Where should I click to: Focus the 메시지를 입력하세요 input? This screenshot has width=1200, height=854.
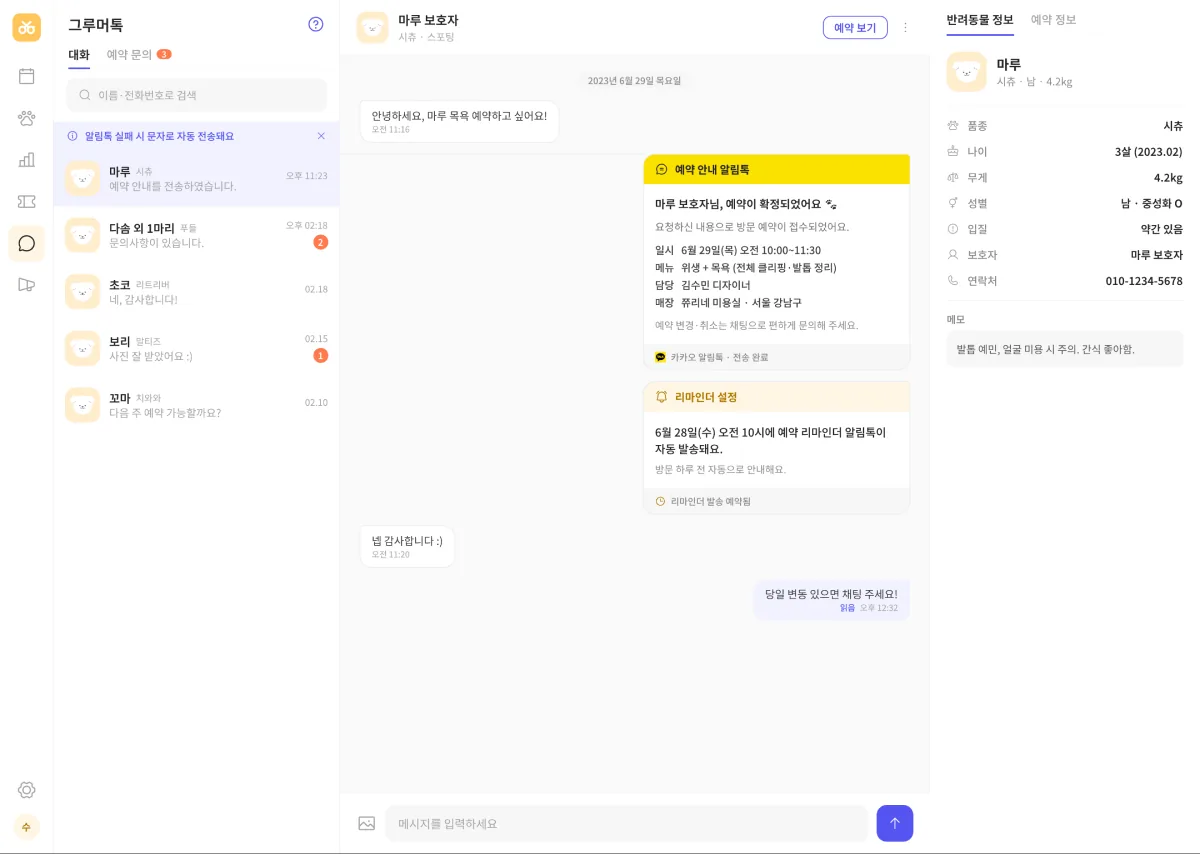click(x=627, y=824)
